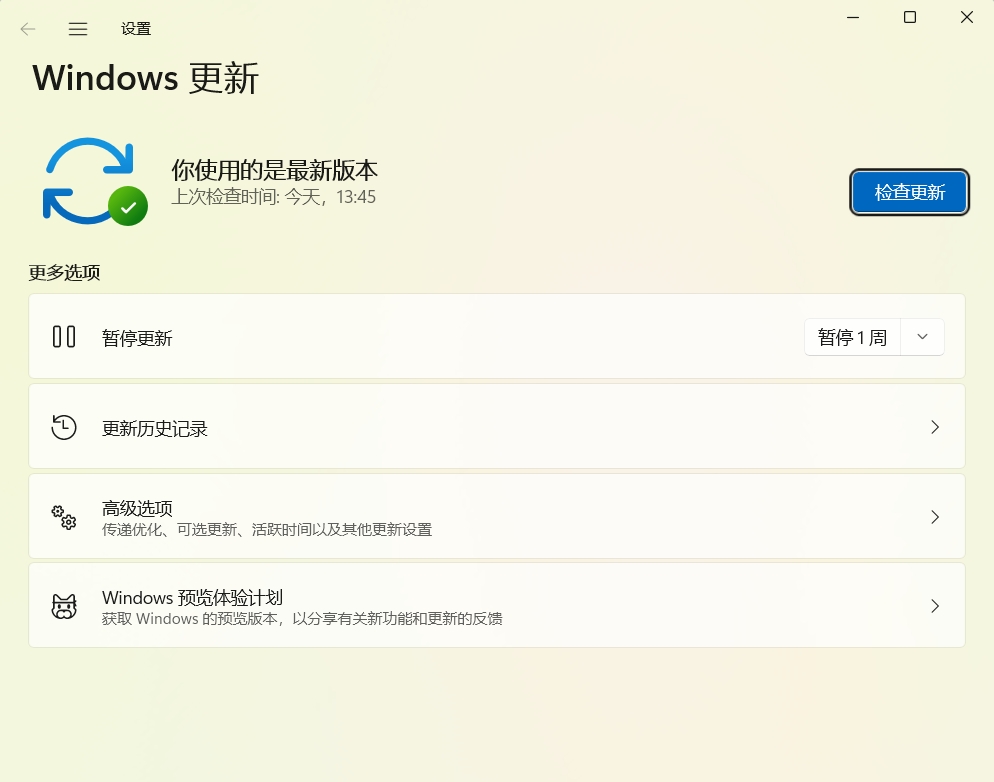Image resolution: width=994 pixels, height=782 pixels.
Task: Open 高级选项 chevron
Action: pos(935,517)
